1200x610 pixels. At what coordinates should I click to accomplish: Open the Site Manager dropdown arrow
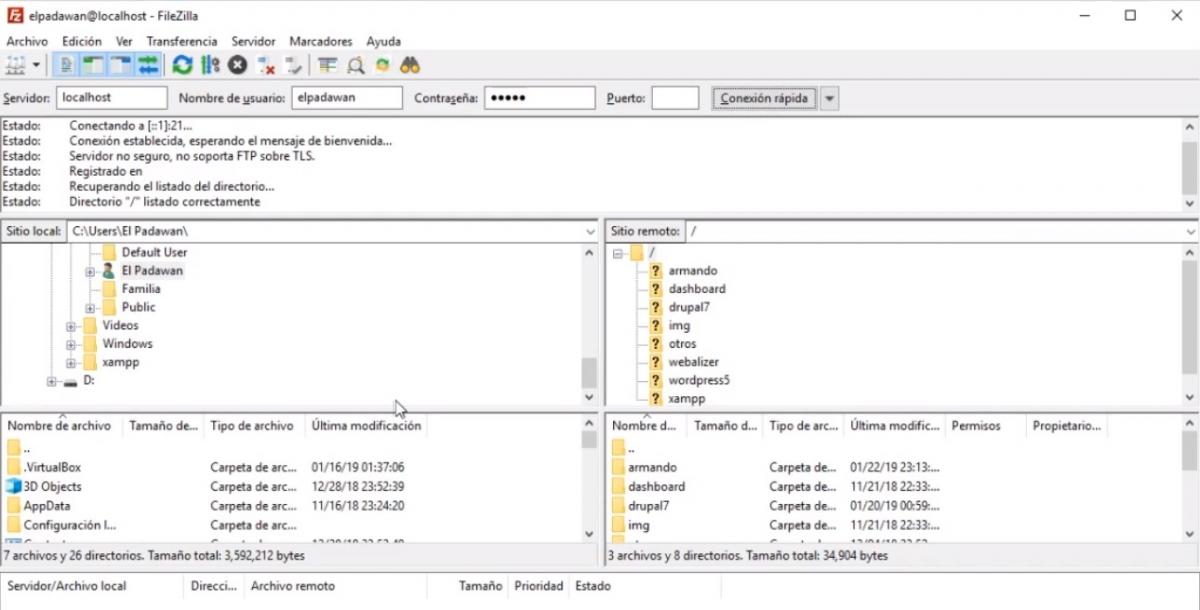pos(37,66)
